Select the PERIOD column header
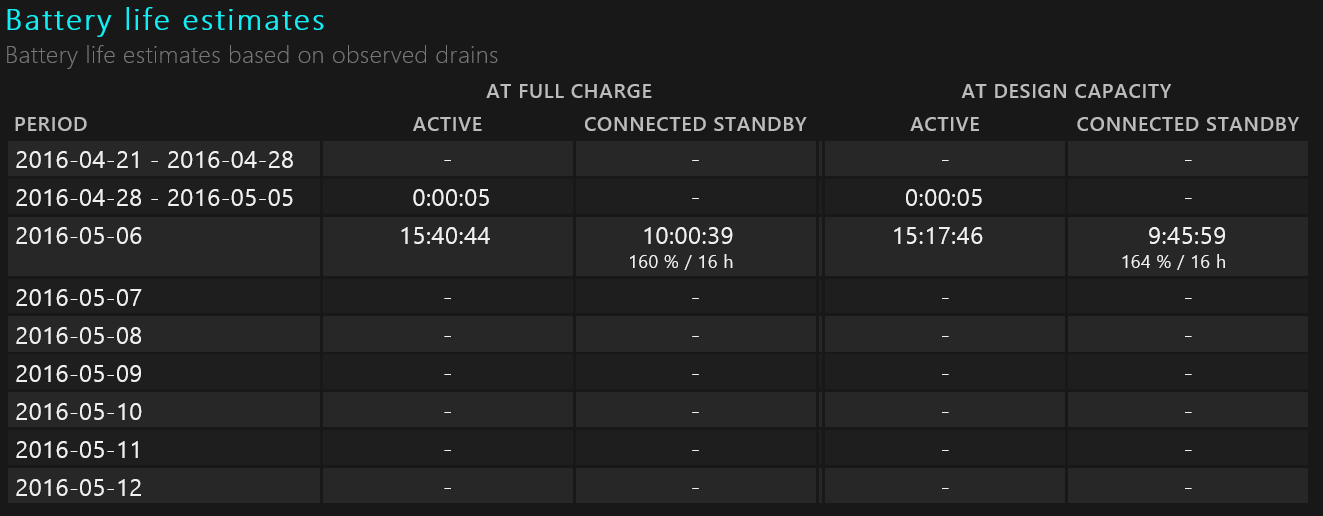This screenshot has height=516, width=1323. click(51, 124)
